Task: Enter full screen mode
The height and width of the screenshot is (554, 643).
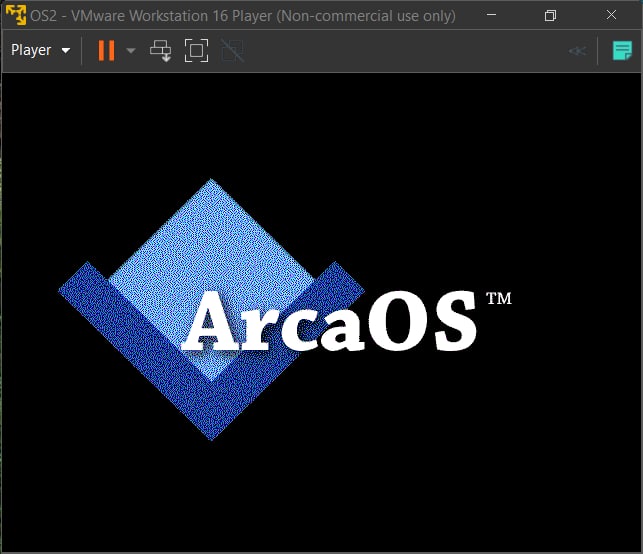Action: tap(196, 50)
